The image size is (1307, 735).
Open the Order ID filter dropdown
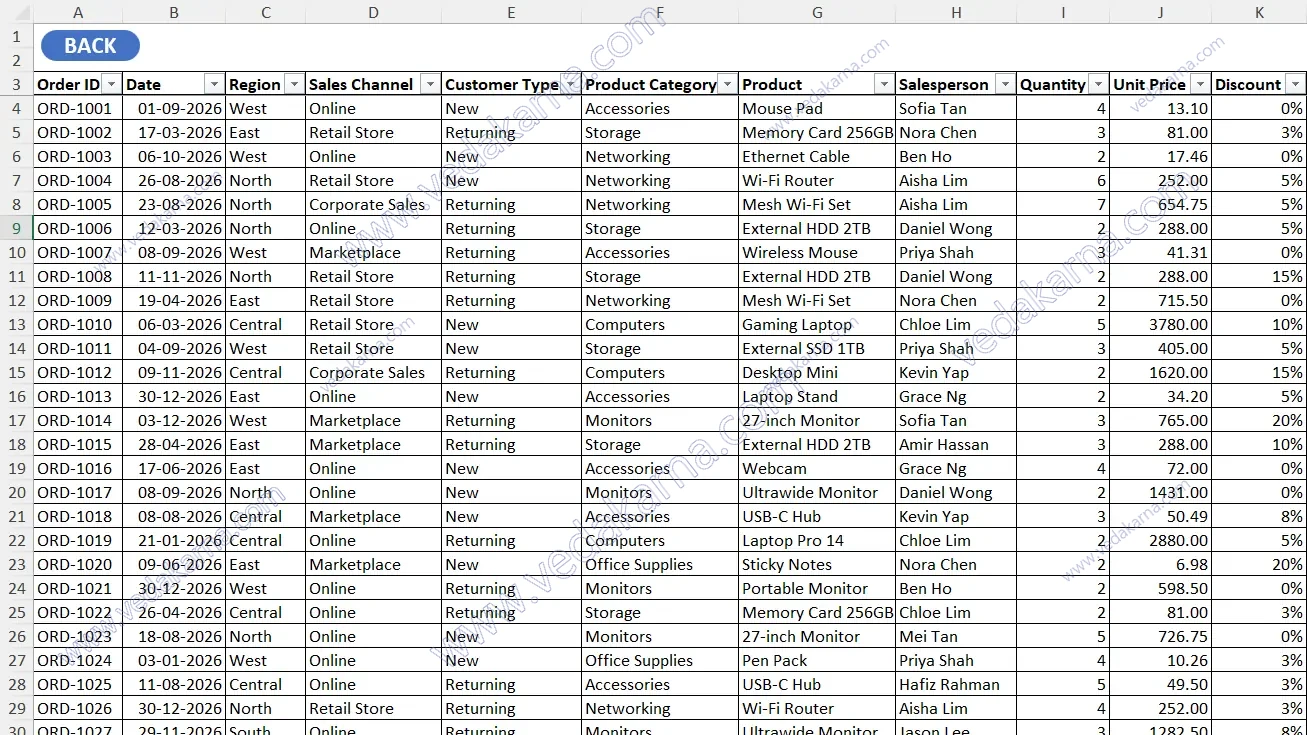click(x=111, y=85)
